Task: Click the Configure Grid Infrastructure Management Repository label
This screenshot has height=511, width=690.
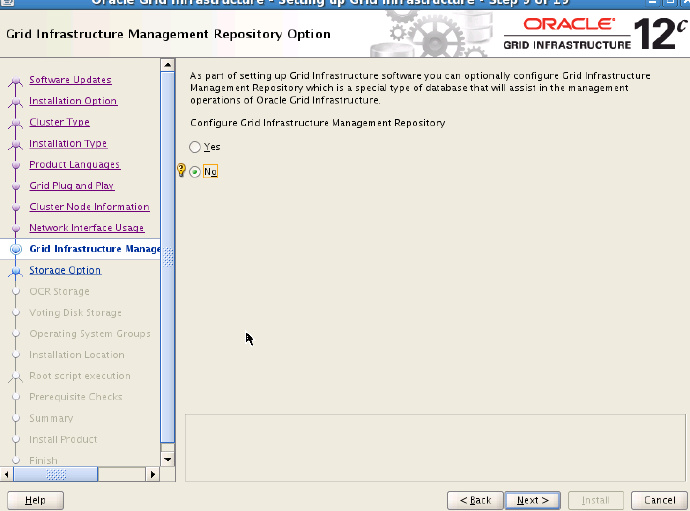Action: (x=317, y=123)
